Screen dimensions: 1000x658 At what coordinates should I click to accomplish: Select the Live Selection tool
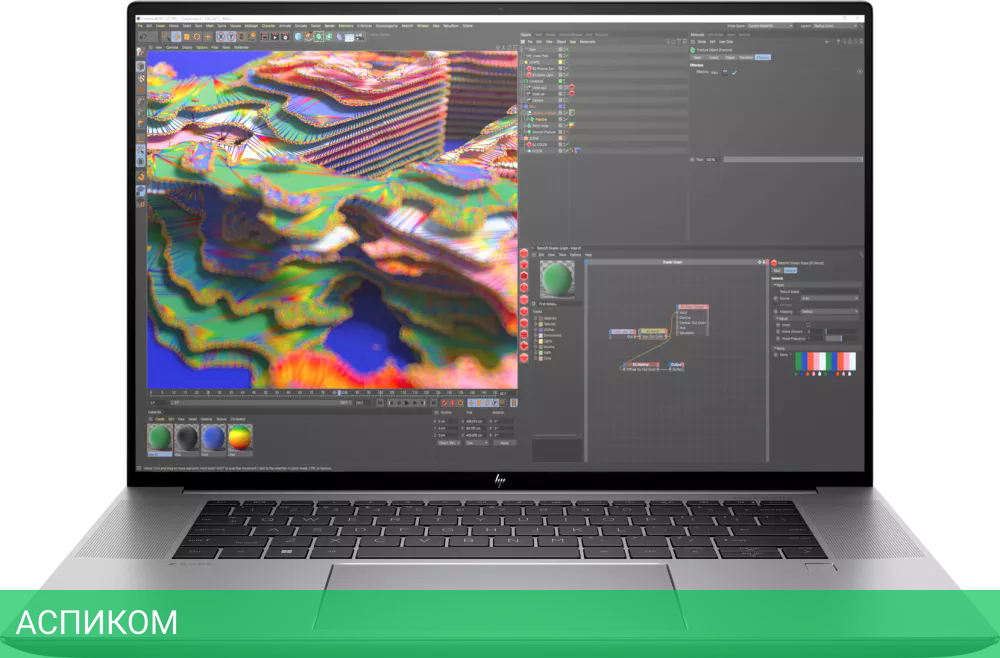[165, 36]
